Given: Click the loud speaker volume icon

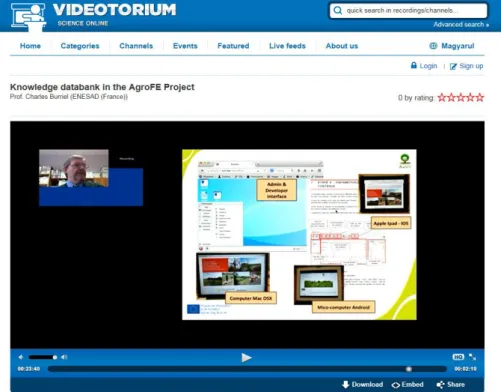Looking at the screenshot, I should pos(64,357).
